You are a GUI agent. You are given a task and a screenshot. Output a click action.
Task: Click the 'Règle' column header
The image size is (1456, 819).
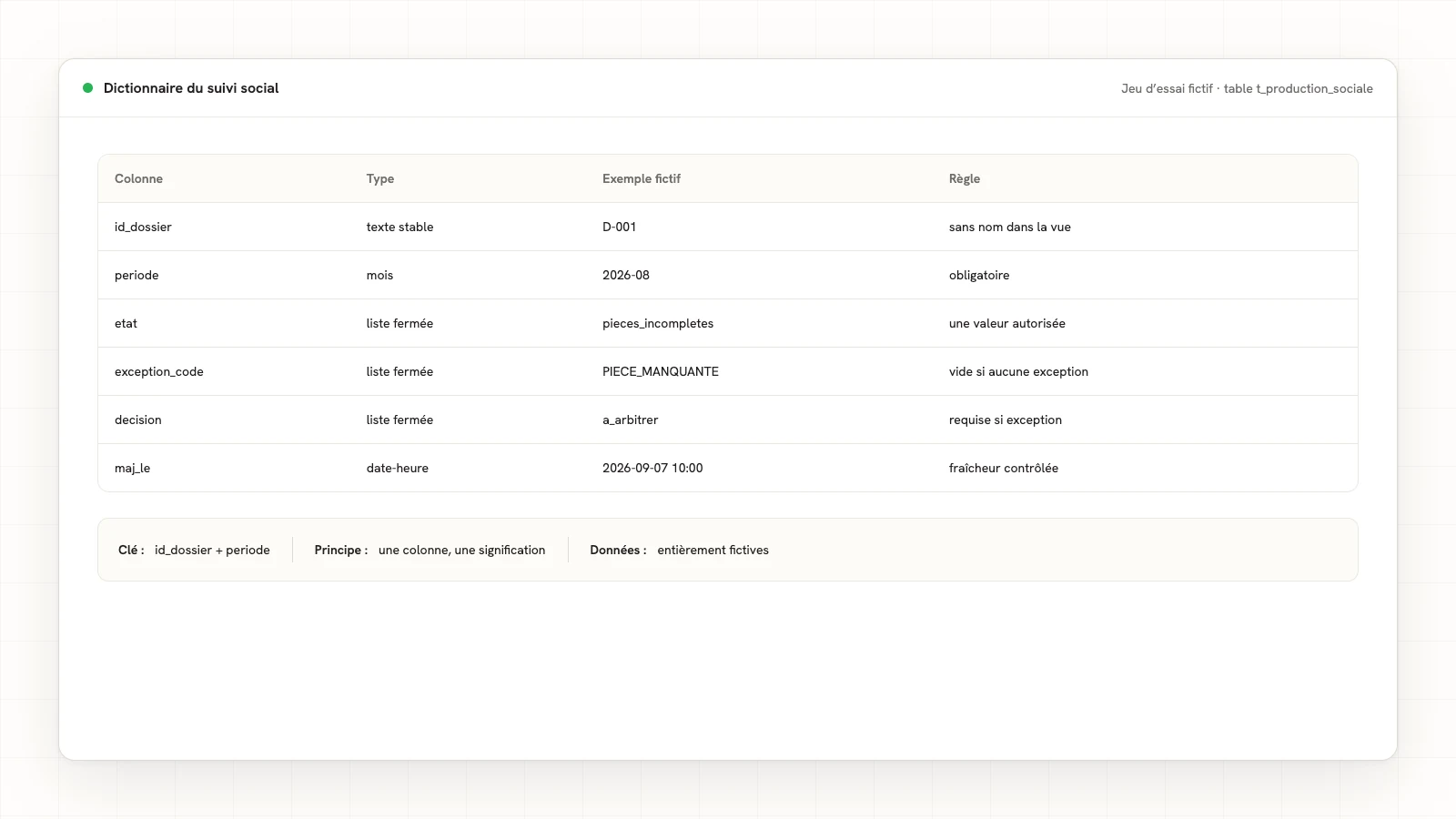tap(965, 178)
